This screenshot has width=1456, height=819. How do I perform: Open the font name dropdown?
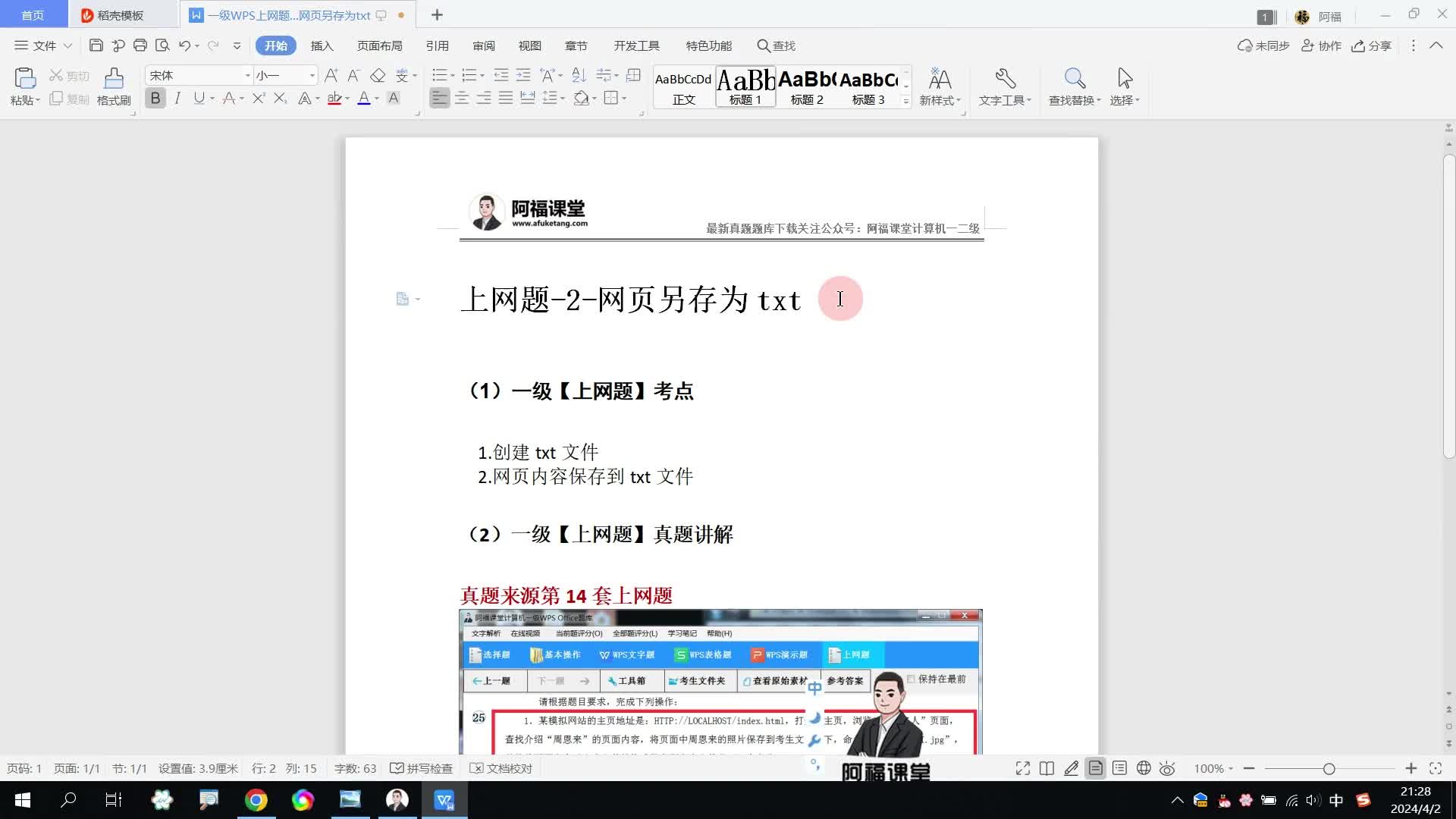[247, 75]
